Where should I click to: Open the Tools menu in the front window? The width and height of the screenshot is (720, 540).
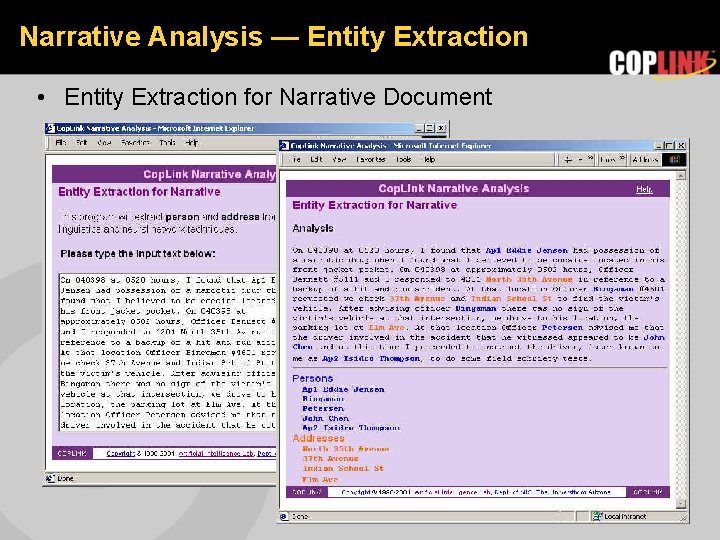click(x=404, y=159)
